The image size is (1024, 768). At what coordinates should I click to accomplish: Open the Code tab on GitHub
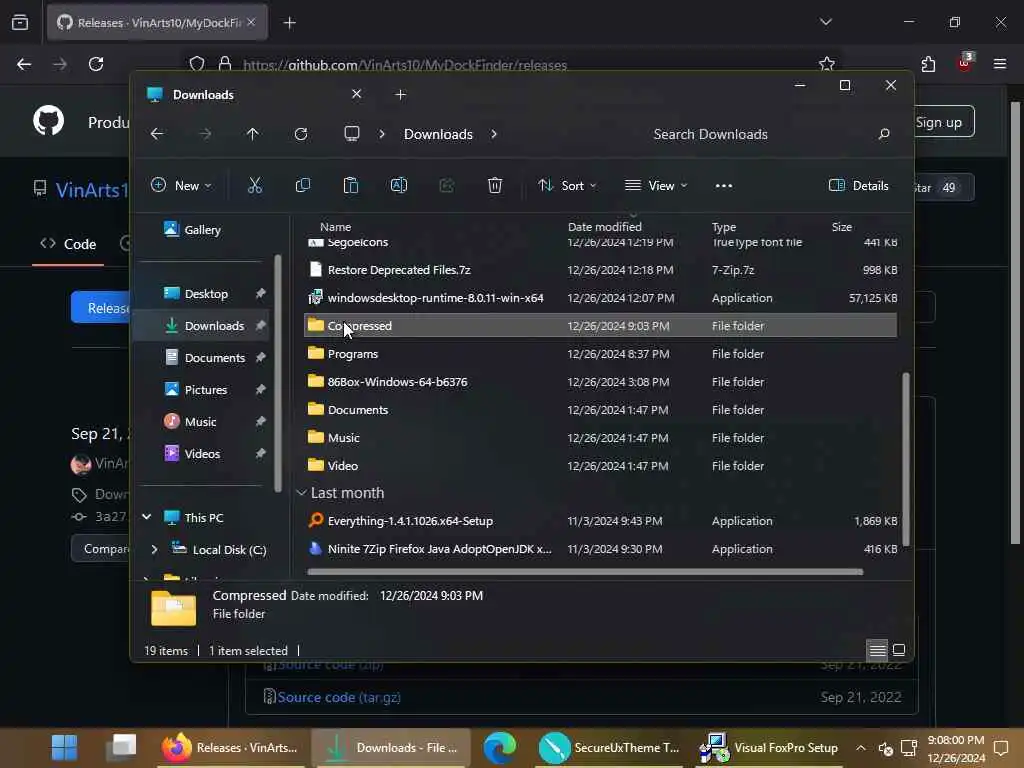point(68,244)
